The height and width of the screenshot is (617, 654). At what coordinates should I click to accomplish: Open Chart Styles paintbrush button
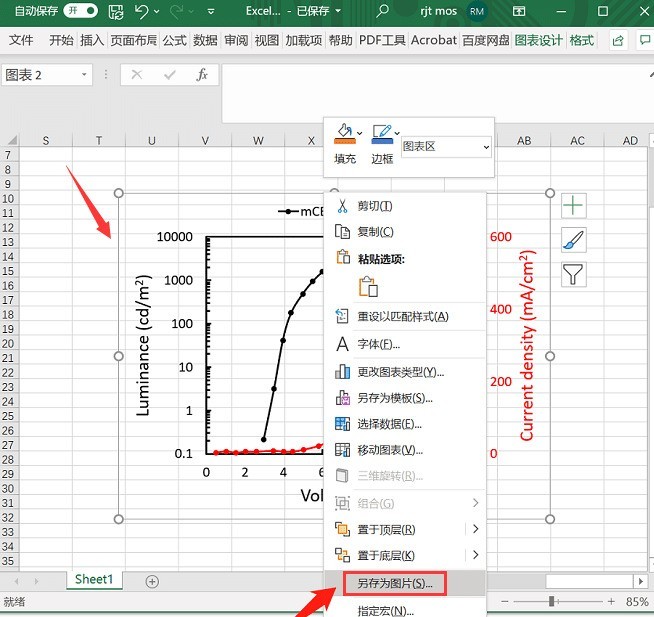pos(573,240)
